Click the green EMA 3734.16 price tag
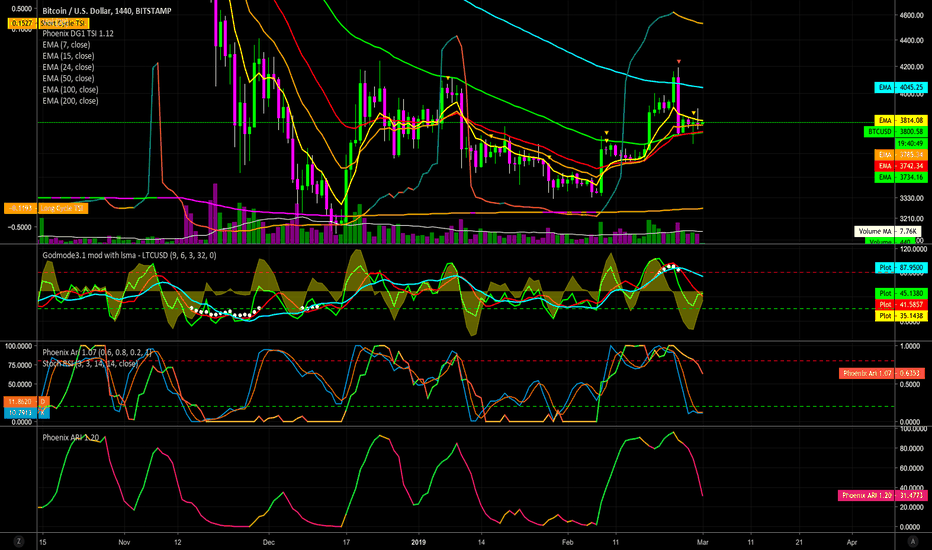This screenshot has width=932, height=550. [900, 177]
